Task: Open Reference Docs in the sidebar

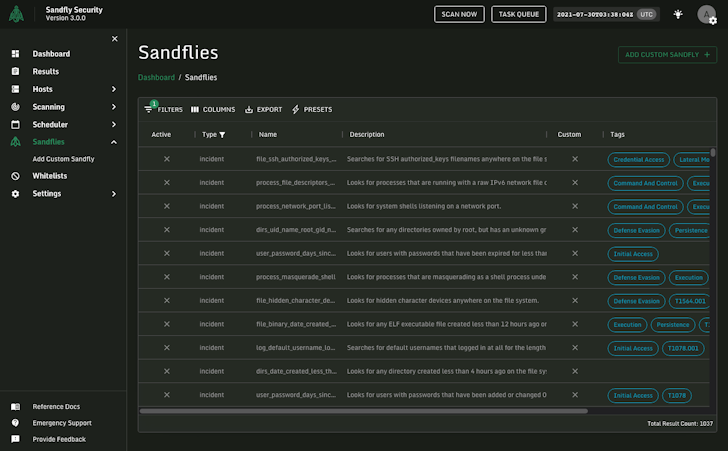Action: [56, 407]
